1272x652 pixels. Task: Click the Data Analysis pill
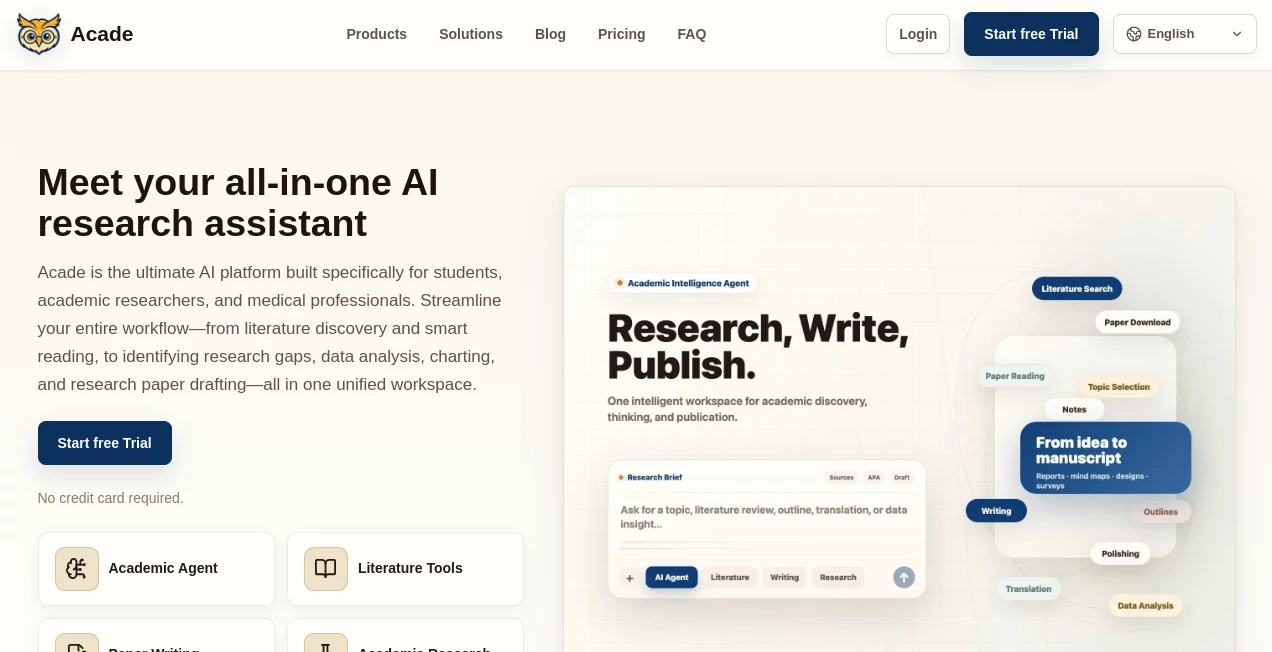[x=1145, y=605]
